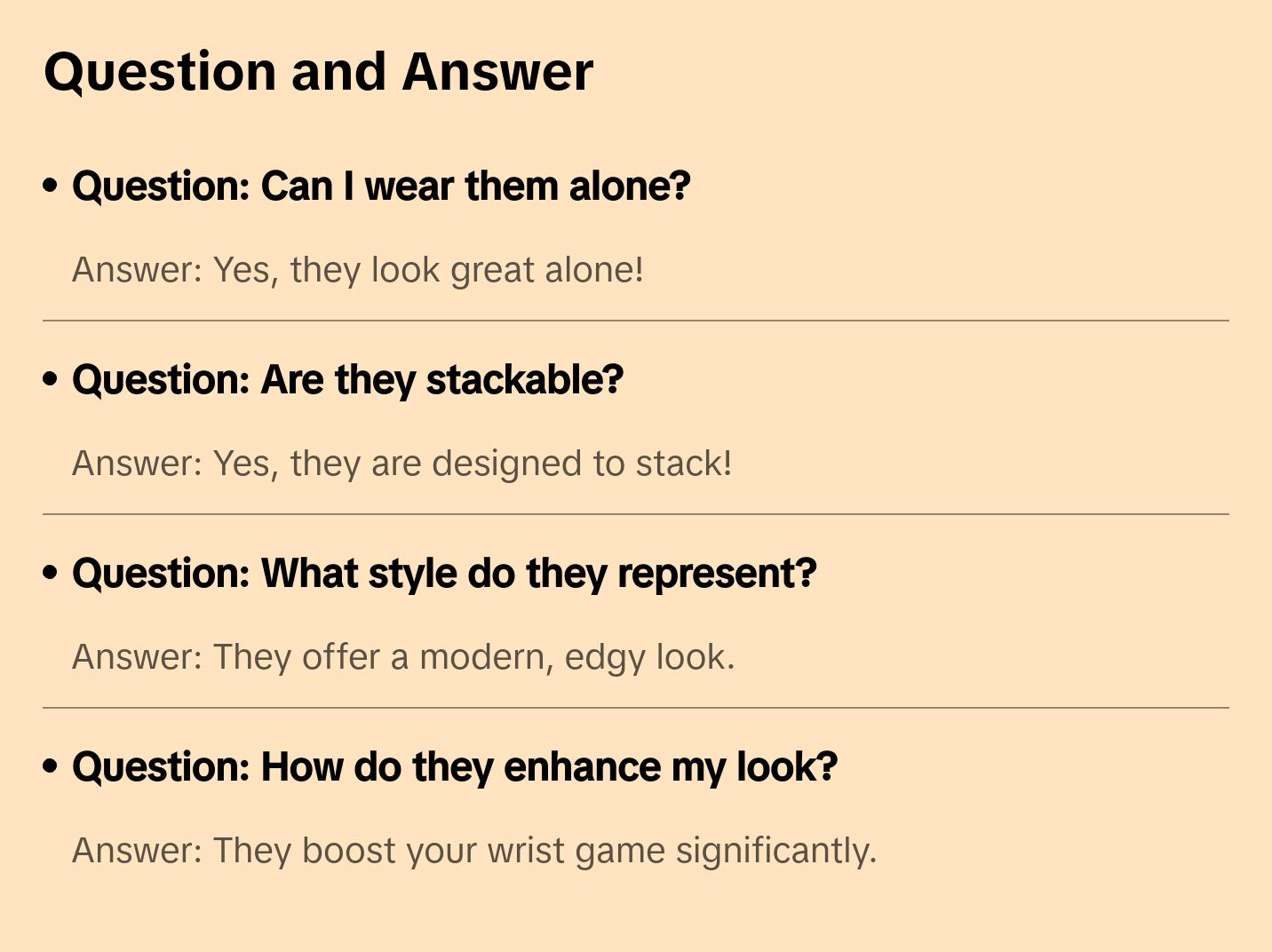Select the "Are they stackable?" question
Image resolution: width=1272 pixels, height=952 pixels.
tap(347, 380)
